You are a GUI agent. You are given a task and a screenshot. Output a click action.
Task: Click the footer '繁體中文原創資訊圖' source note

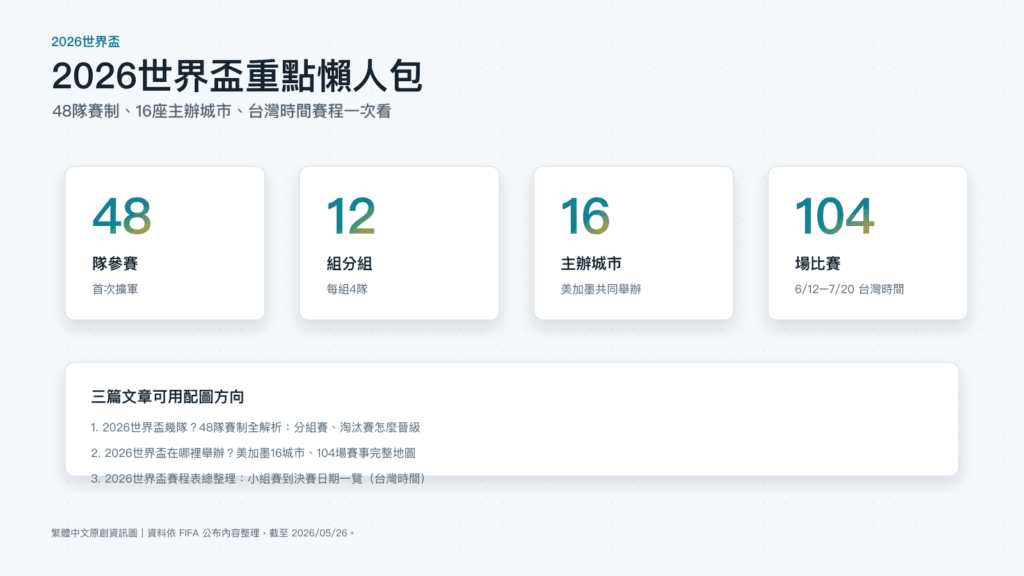(x=202, y=533)
